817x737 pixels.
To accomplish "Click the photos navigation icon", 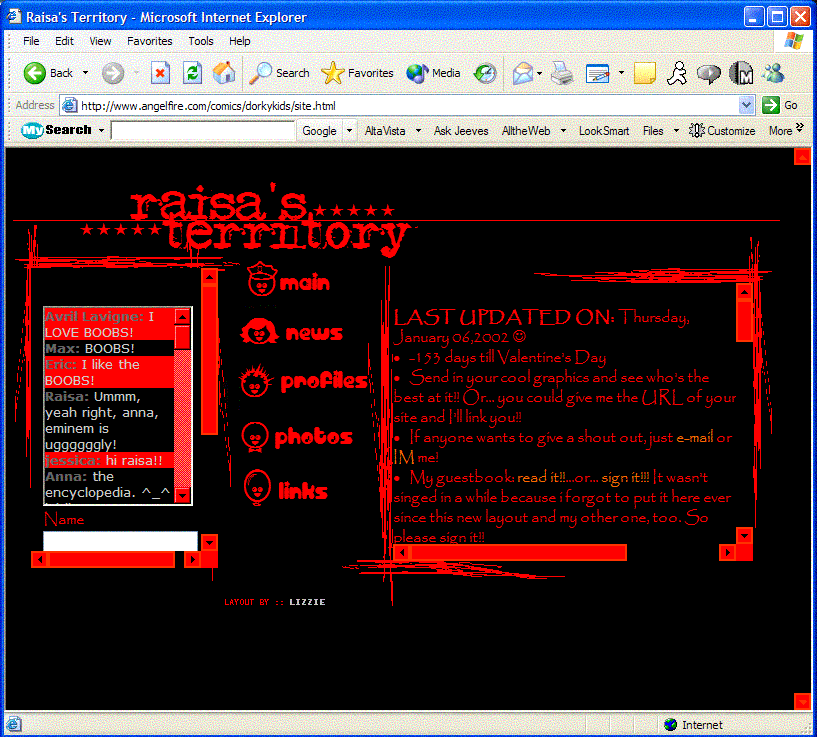I will pyautogui.click(x=256, y=436).
